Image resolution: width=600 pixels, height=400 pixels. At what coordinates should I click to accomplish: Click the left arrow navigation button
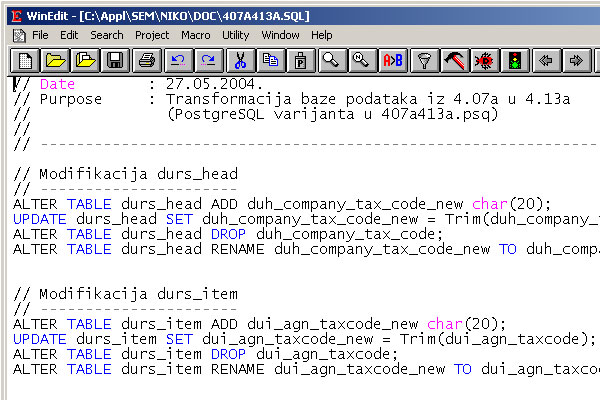pos(546,61)
